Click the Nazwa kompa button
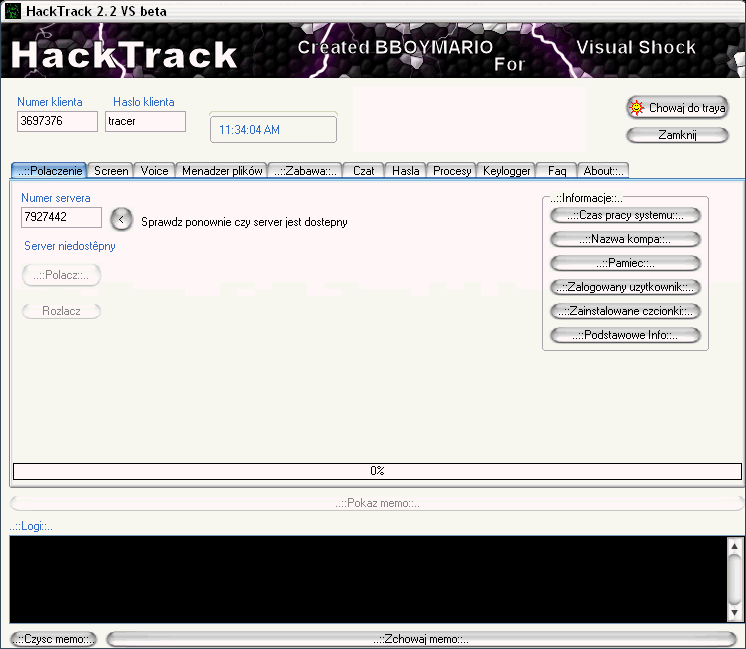 click(625, 239)
